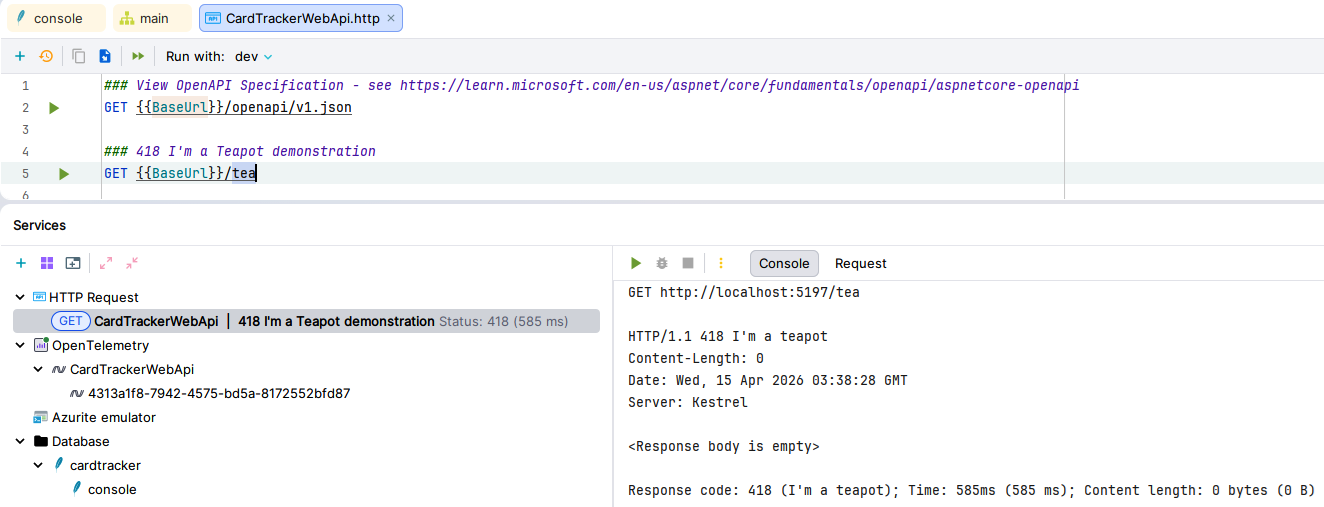Click the Response body is empty message

pos(724,446)
